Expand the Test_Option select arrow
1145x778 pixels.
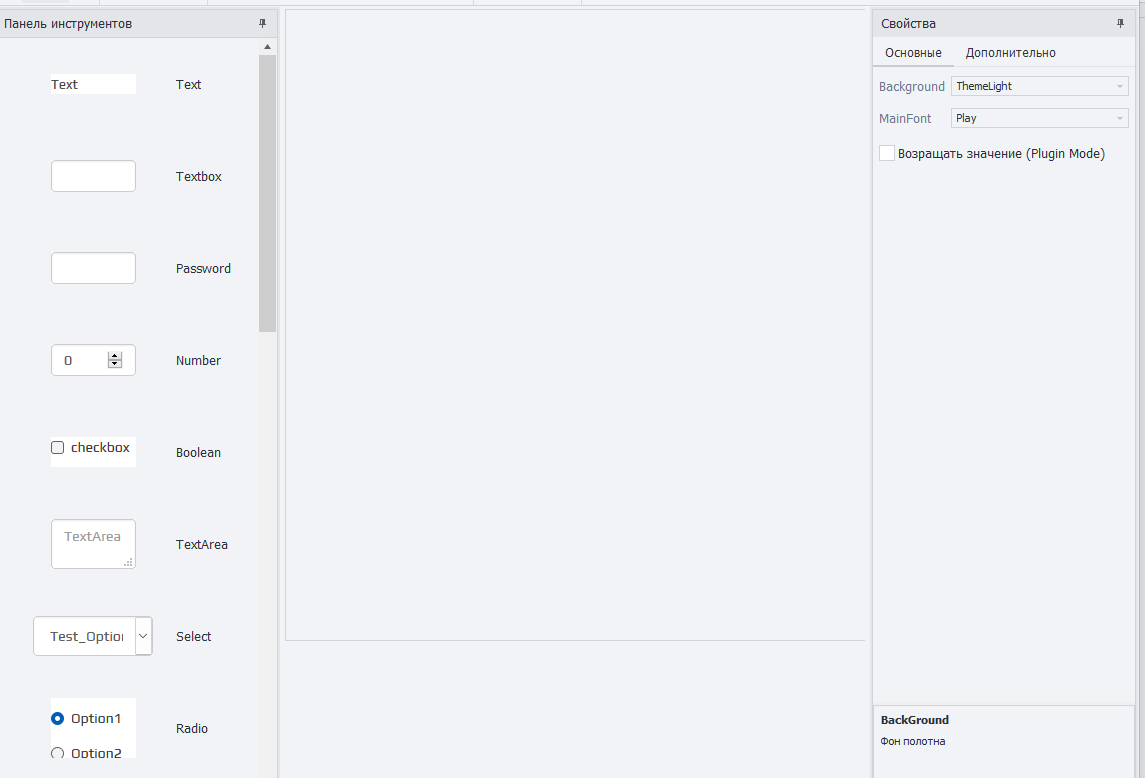click(143, 636)
